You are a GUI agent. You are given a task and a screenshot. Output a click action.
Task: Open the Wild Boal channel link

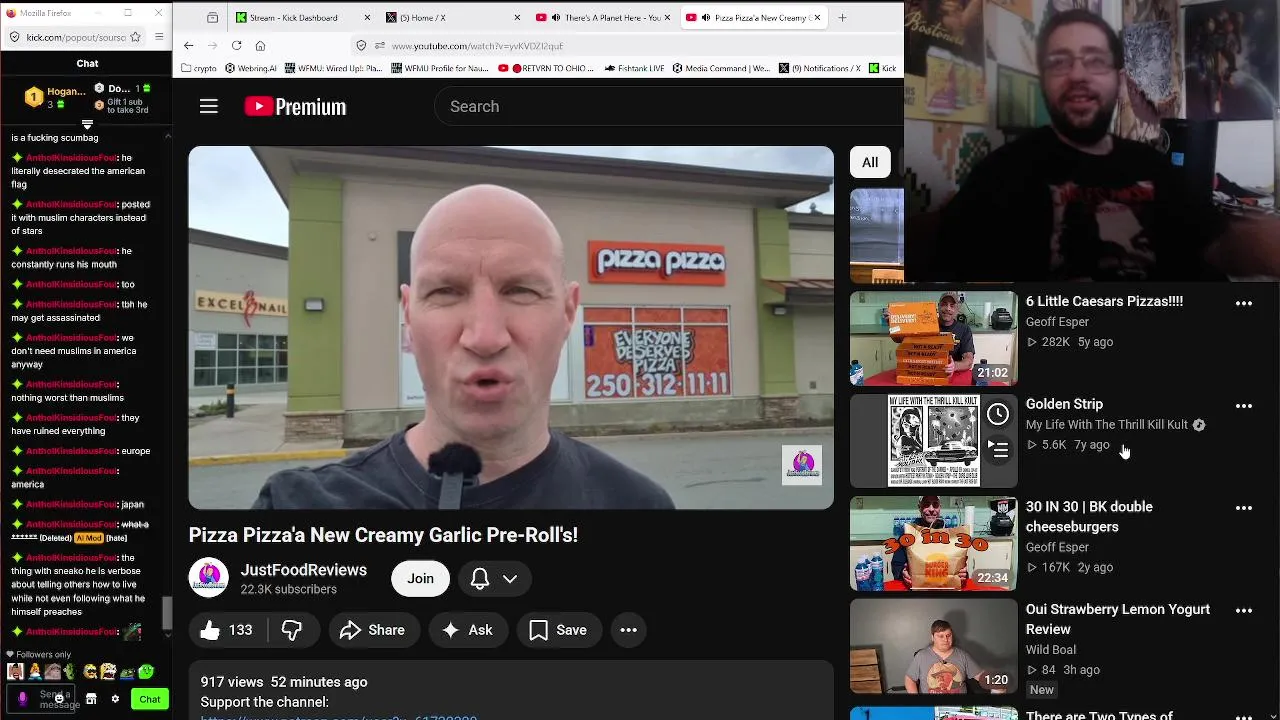(x=1050, y=650)
